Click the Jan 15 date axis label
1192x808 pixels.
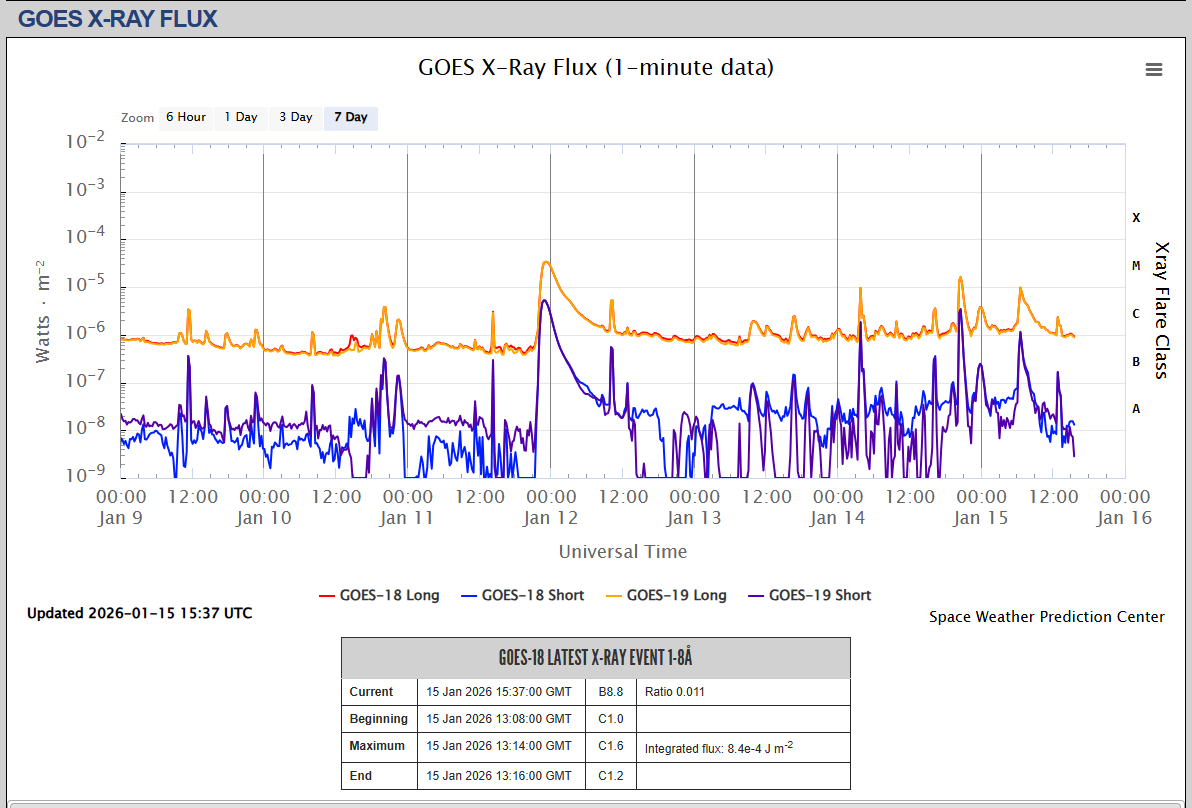pos(980,518)
